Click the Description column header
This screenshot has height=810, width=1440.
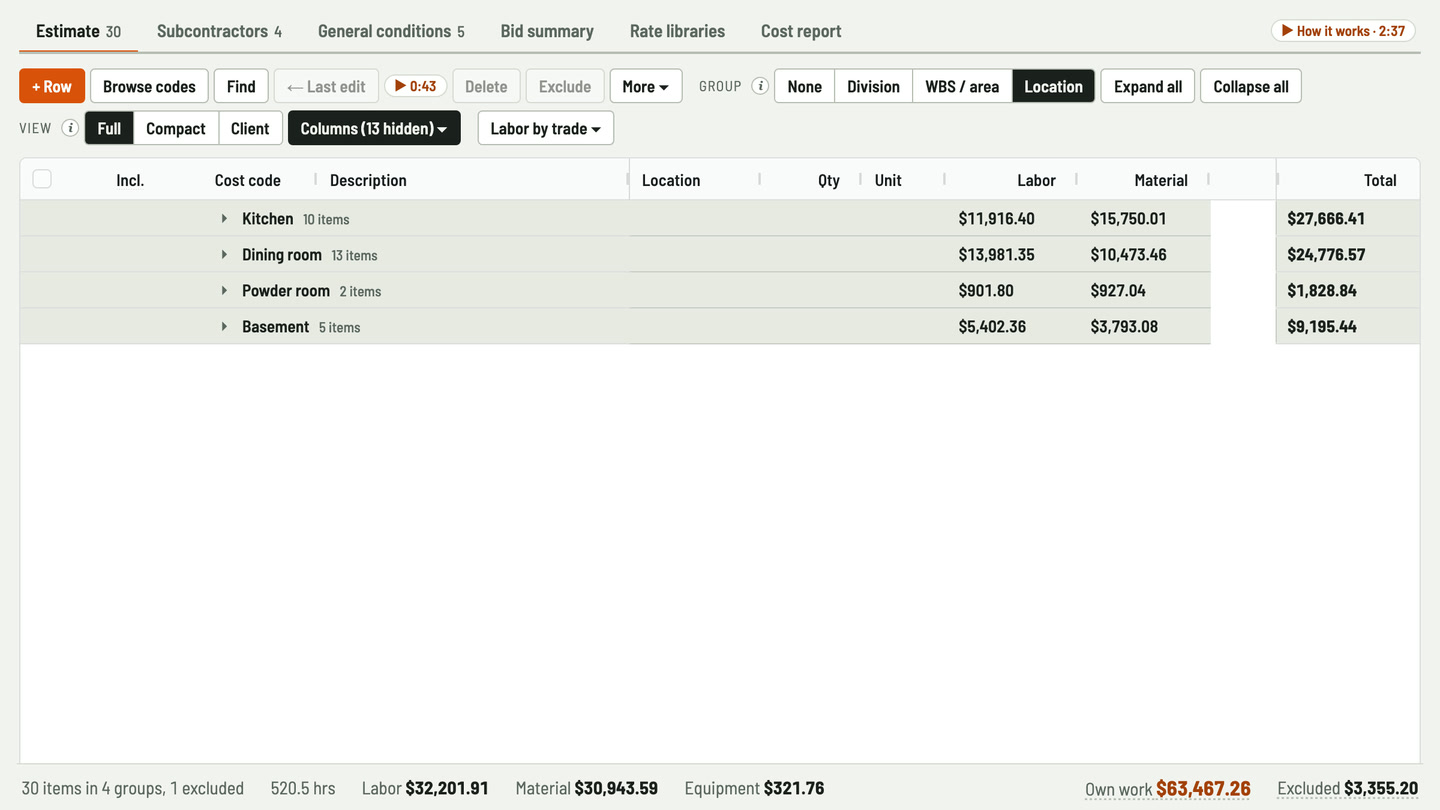[x=368, y=180]
